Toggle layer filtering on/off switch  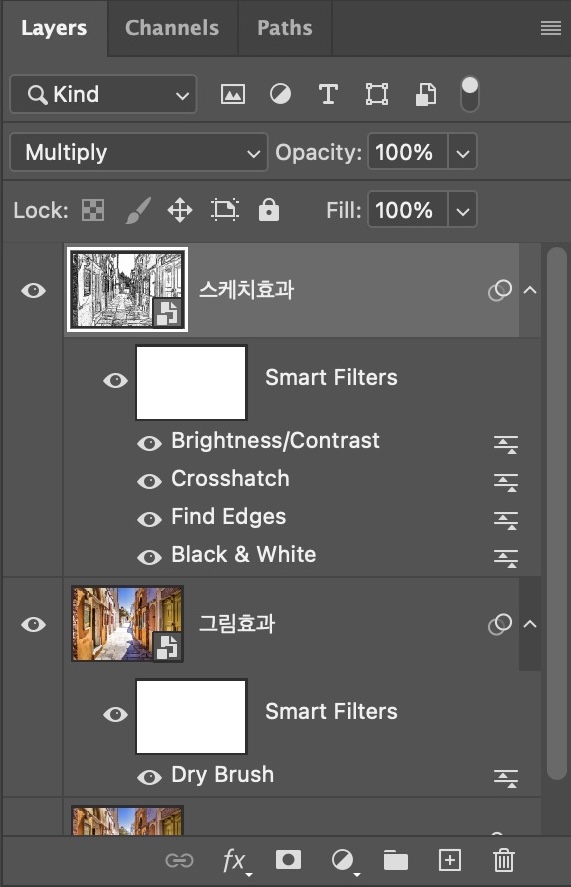click(470, 94)
